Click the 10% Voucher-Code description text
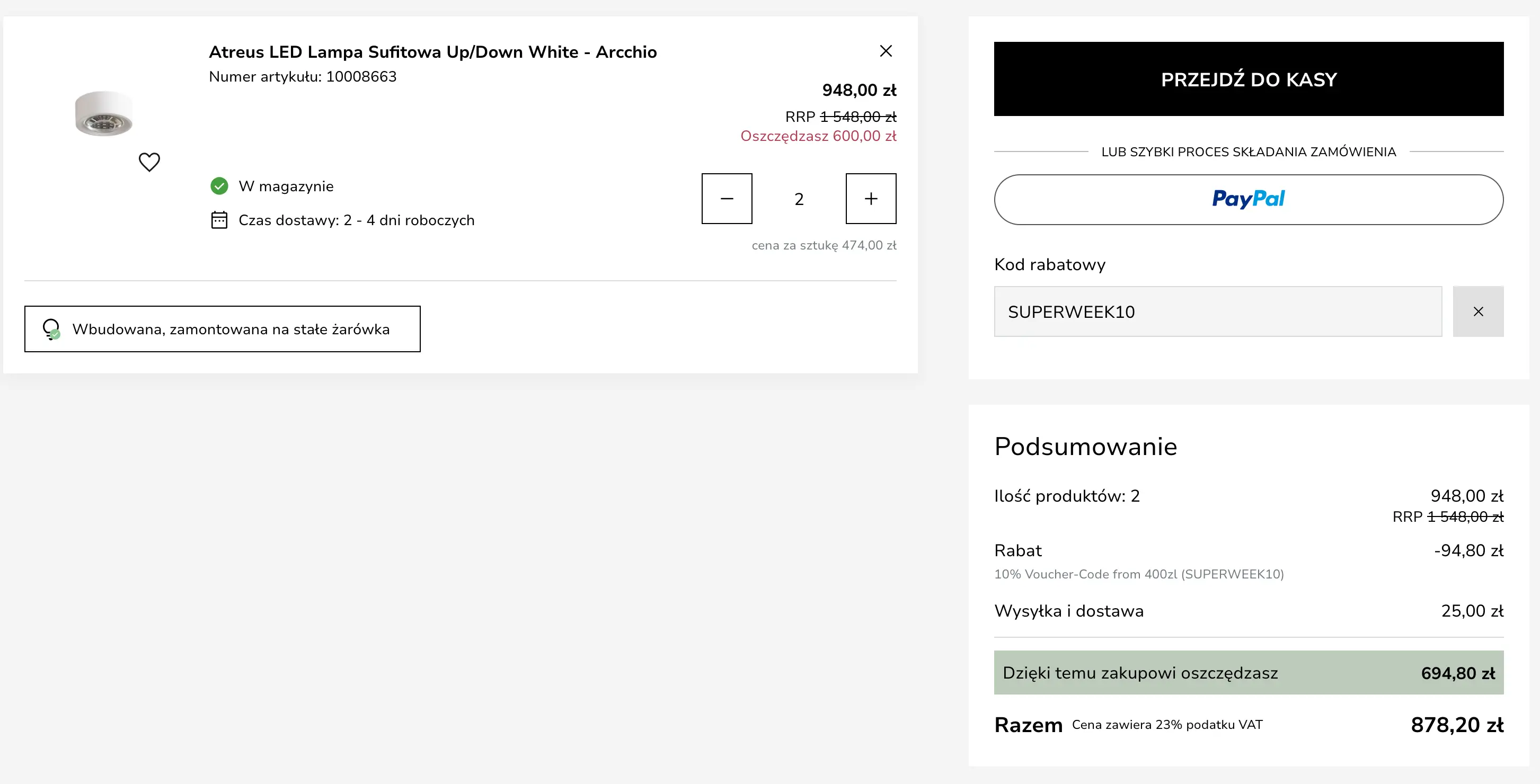1540x784 pixels. [x=1138, y=574]
